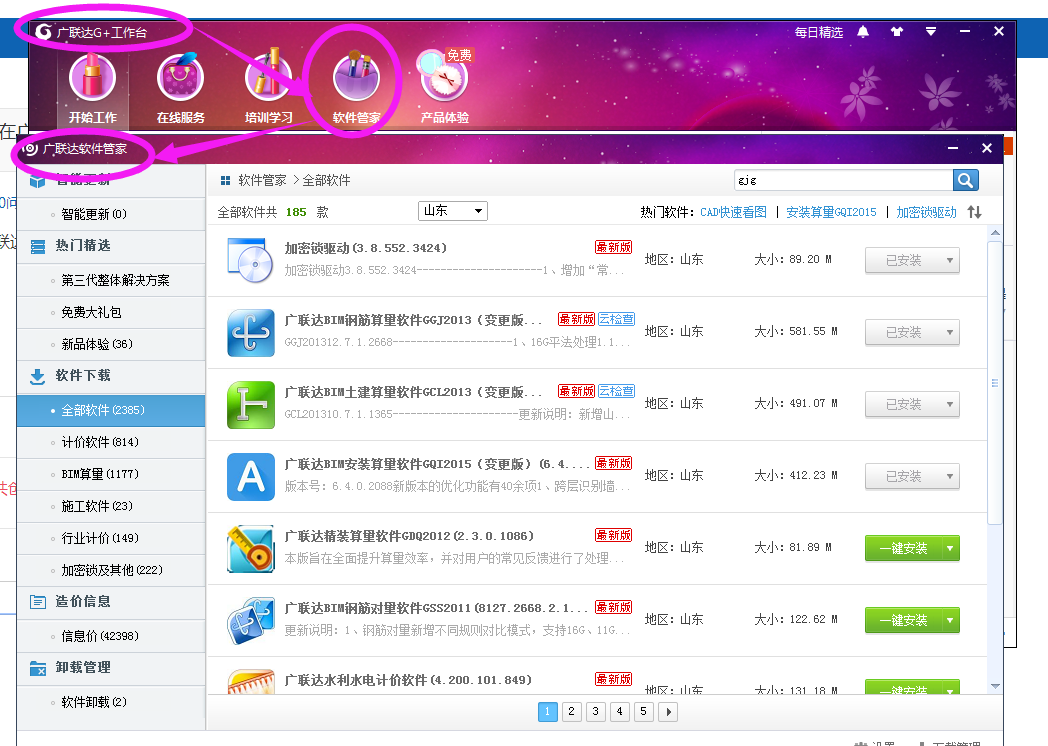Click the notification bell icon

[x=863, y=31]
